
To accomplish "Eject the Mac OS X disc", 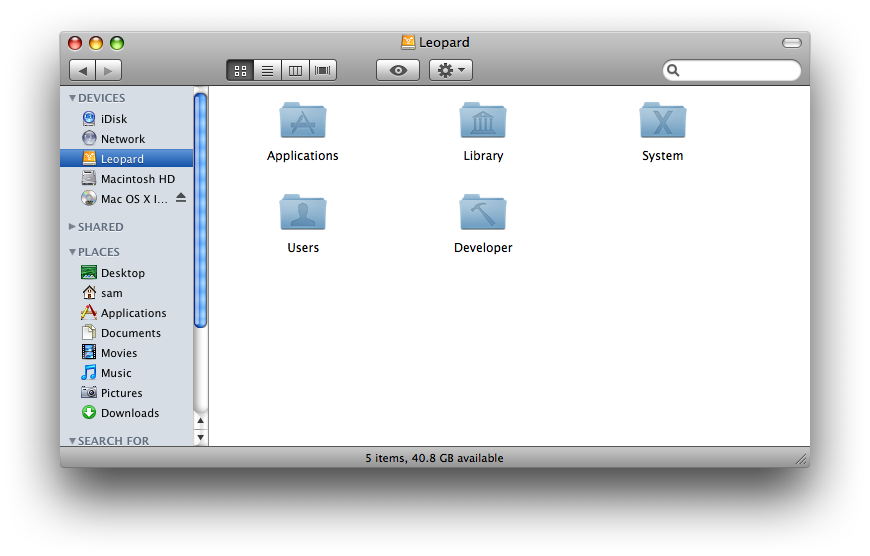I will (x=181, y=198).
